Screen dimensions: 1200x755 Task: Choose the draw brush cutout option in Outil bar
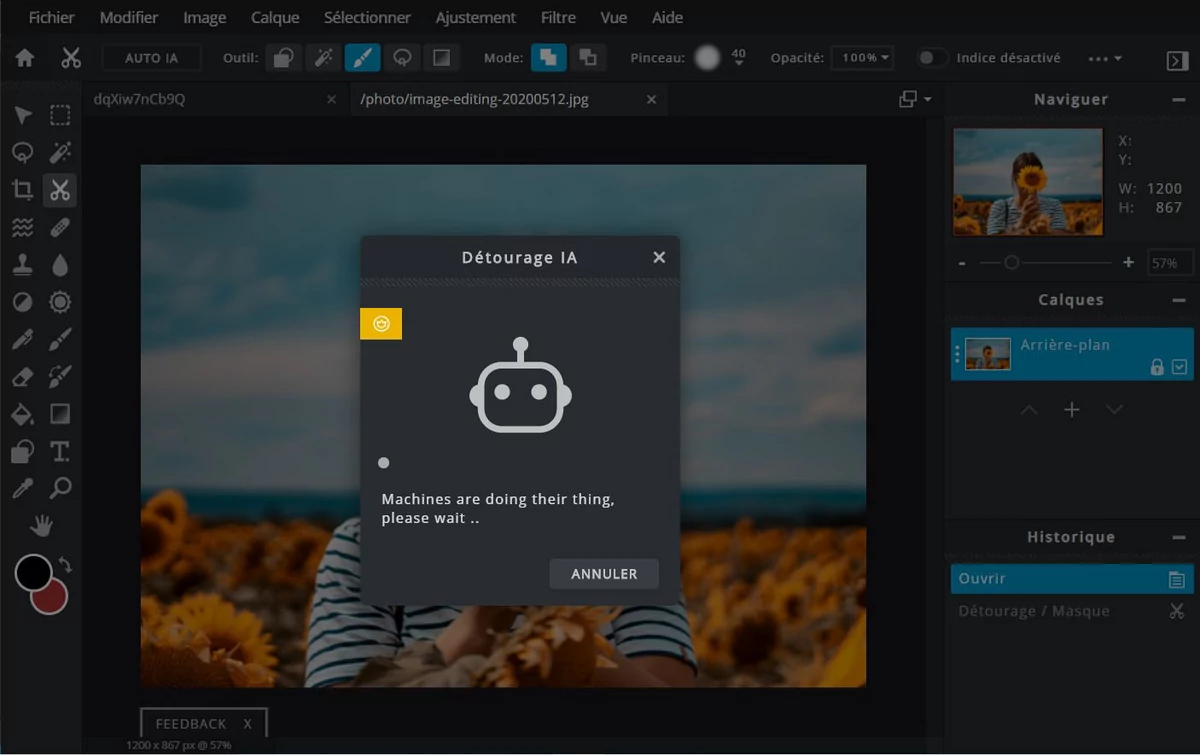(362, 58)
